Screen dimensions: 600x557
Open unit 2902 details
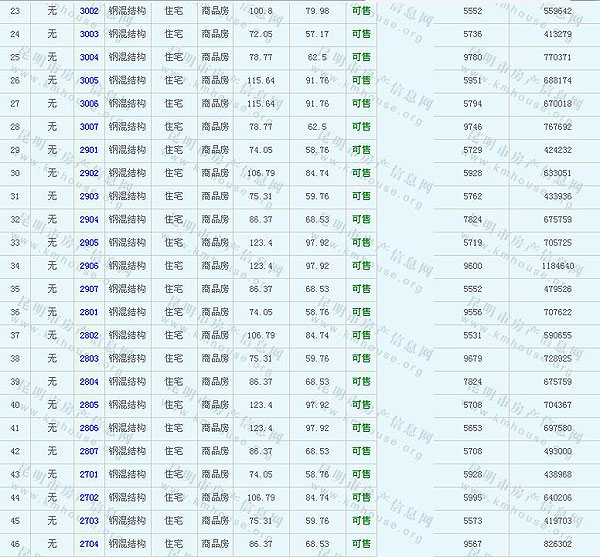pyautogui.click(x=89, y=173)
